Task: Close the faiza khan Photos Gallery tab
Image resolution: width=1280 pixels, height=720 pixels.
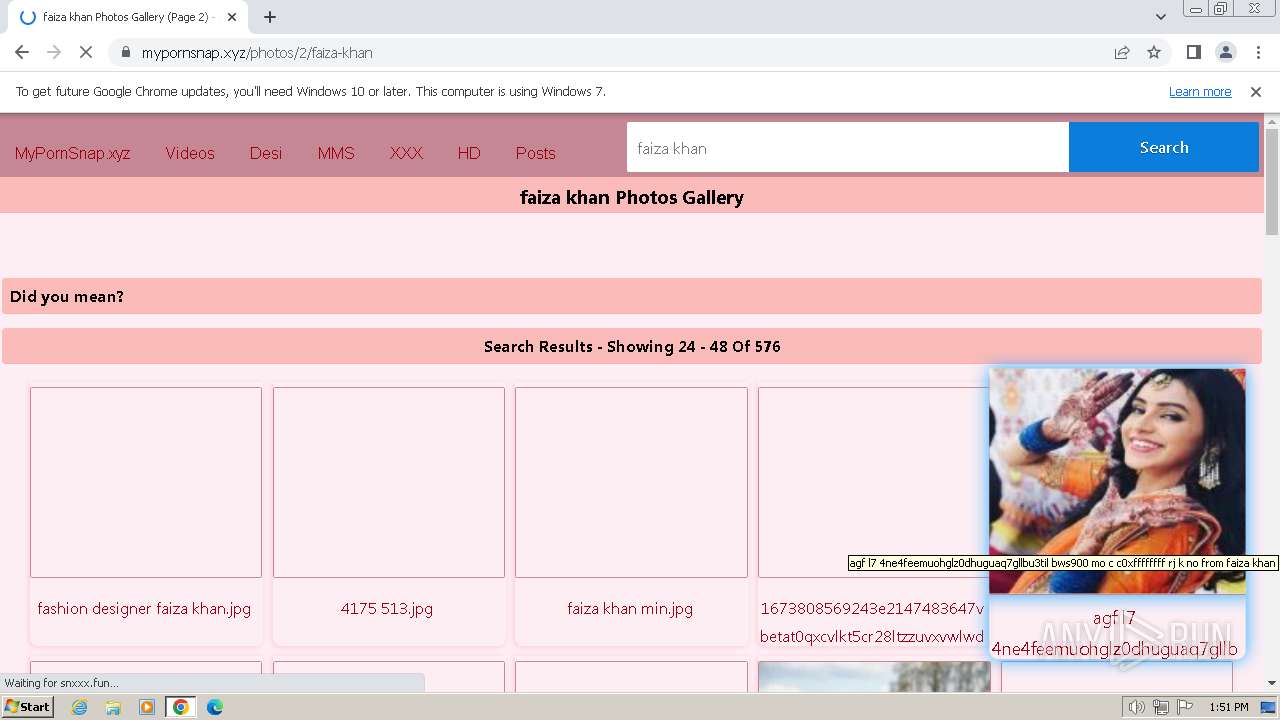Action: [232, 17]
